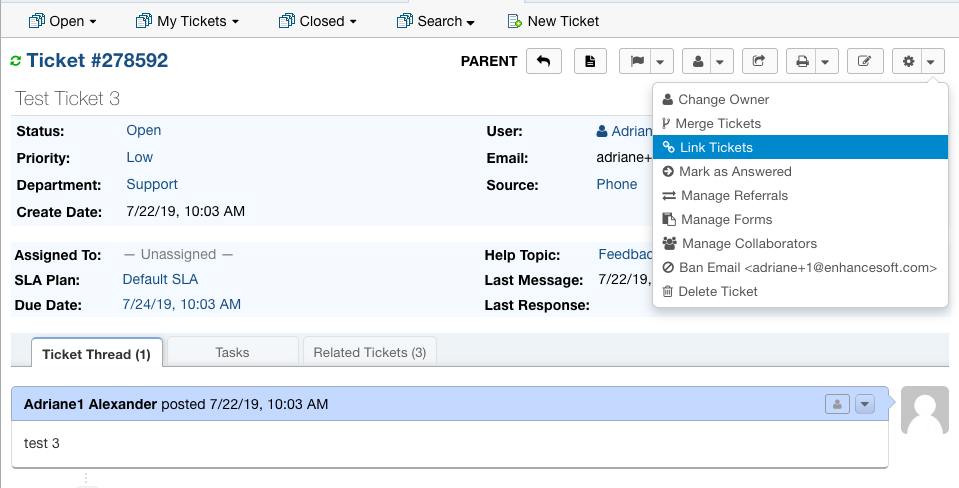959x488 pixels.
Task: Click the print icon
Action: [801, 62]
